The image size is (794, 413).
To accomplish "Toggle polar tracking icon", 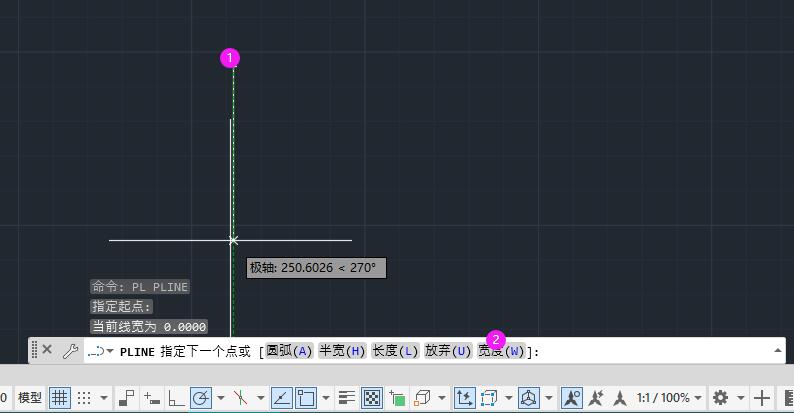I will (201, 398).
